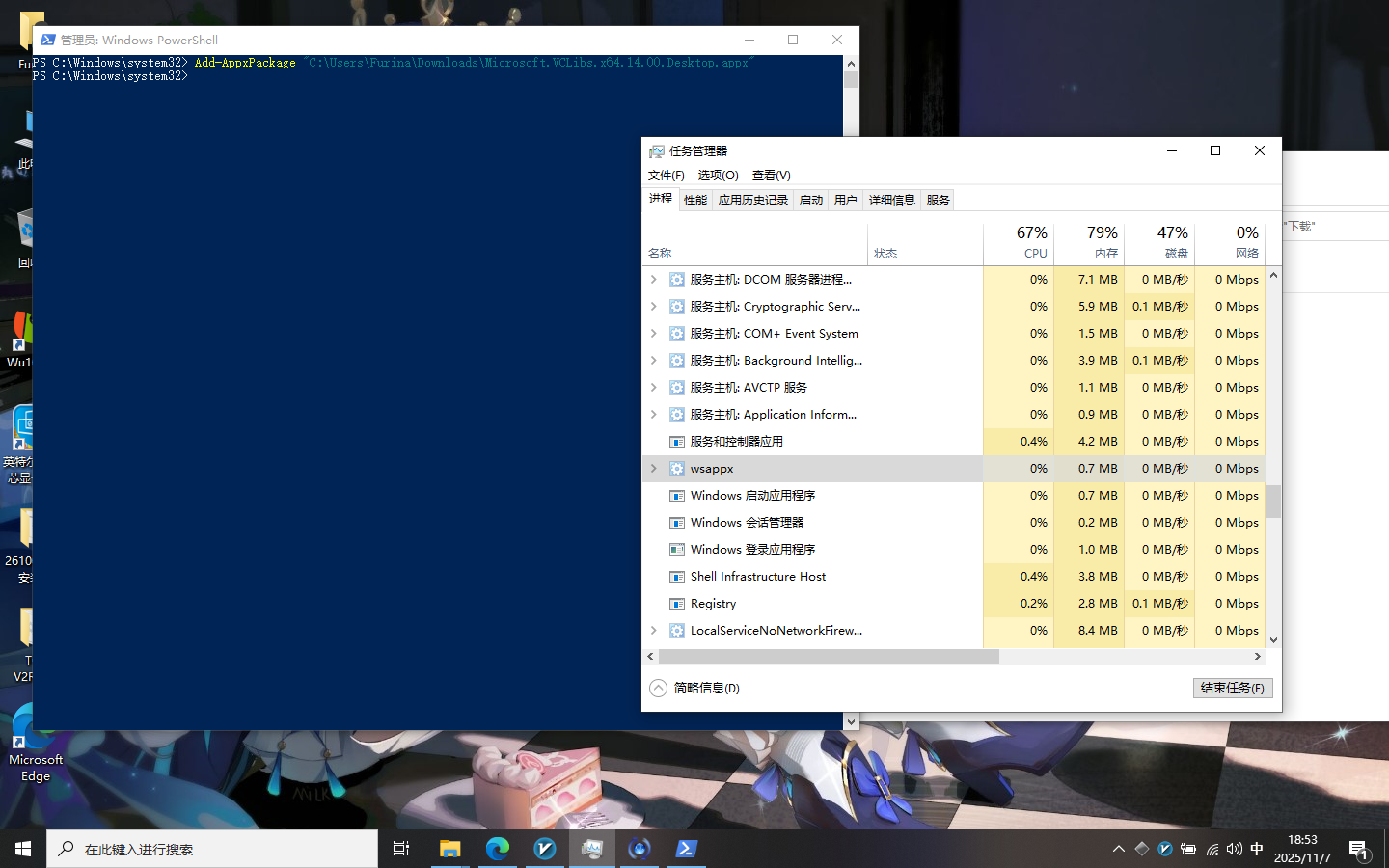Open Task View from the taskbar
The width and height of the screenshot is (1389, 868).
click(x=401, y=849)
